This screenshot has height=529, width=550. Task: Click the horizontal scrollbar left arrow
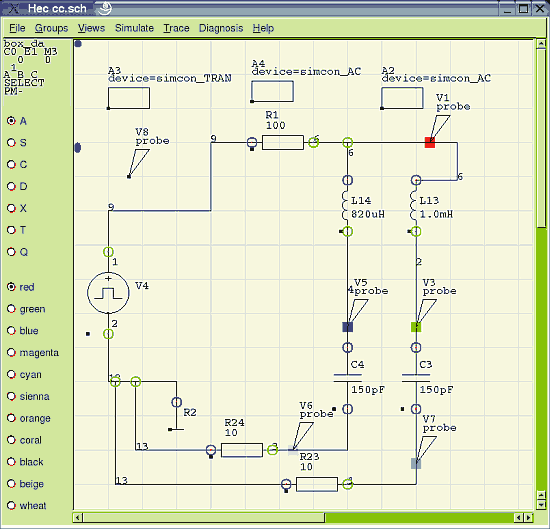78,517
